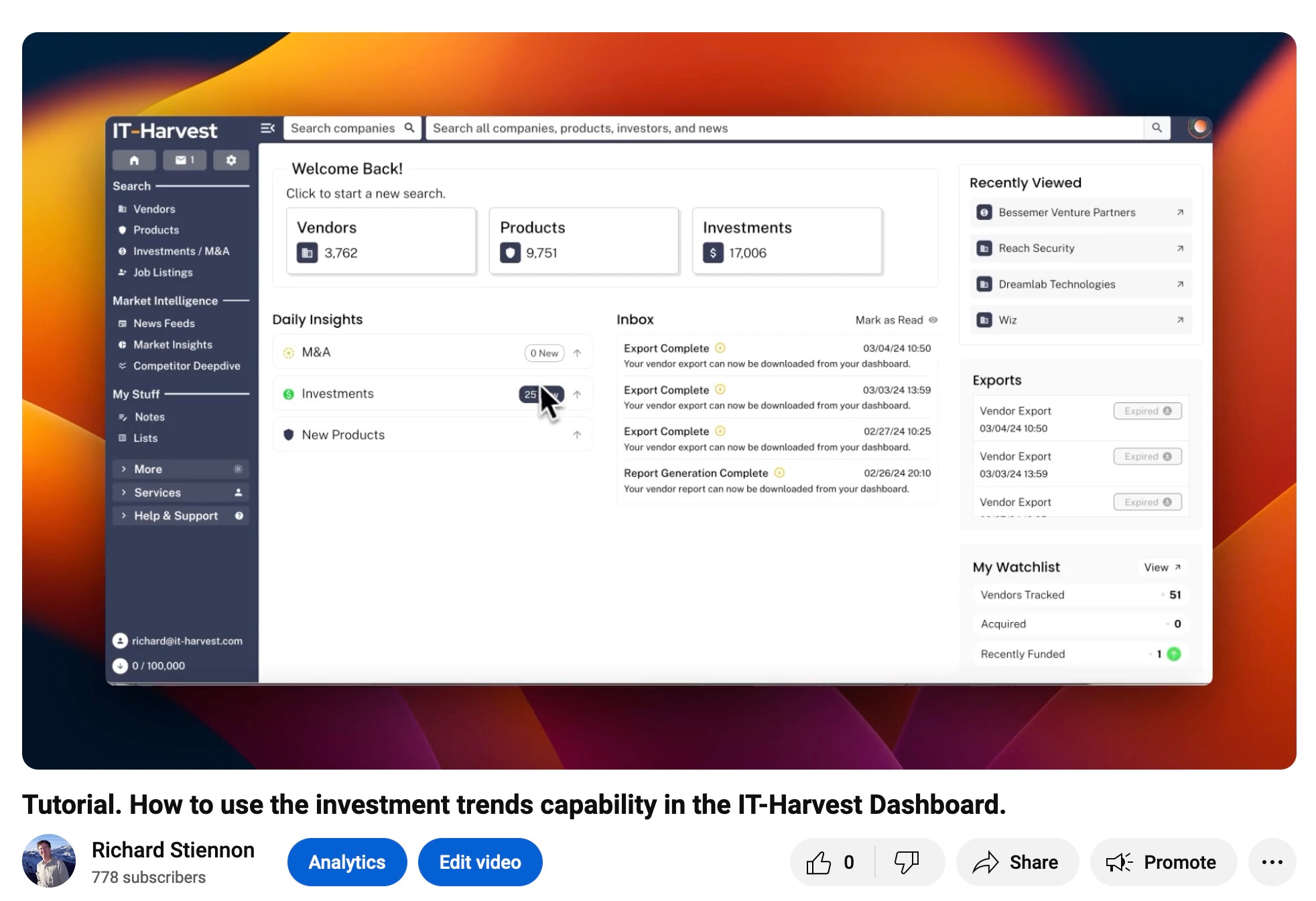Open the Products 9,751 card
This screenshot has height=901, width=1316.
click(584, 241)
